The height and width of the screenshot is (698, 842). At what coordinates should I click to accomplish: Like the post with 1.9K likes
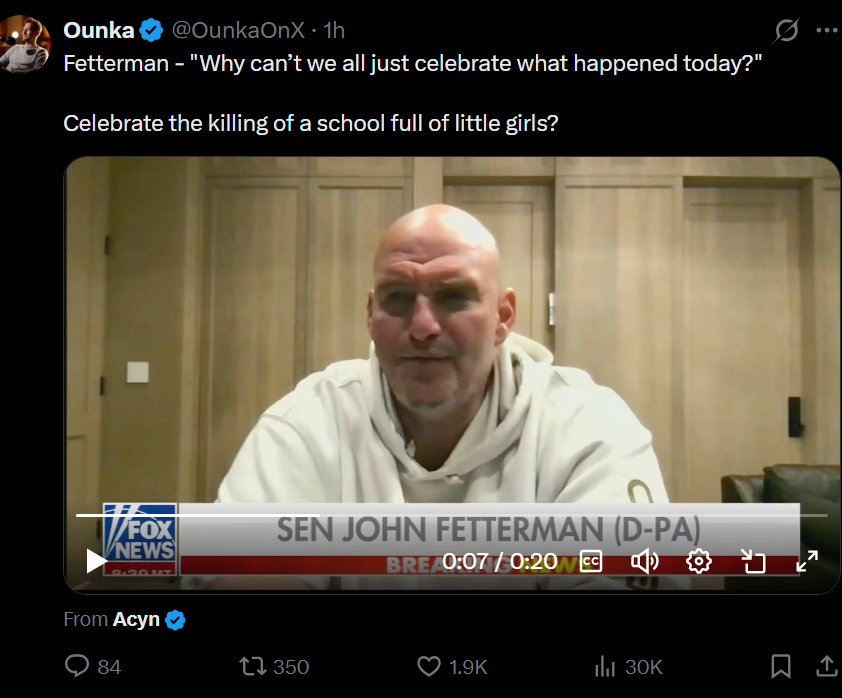click(430, 666)
